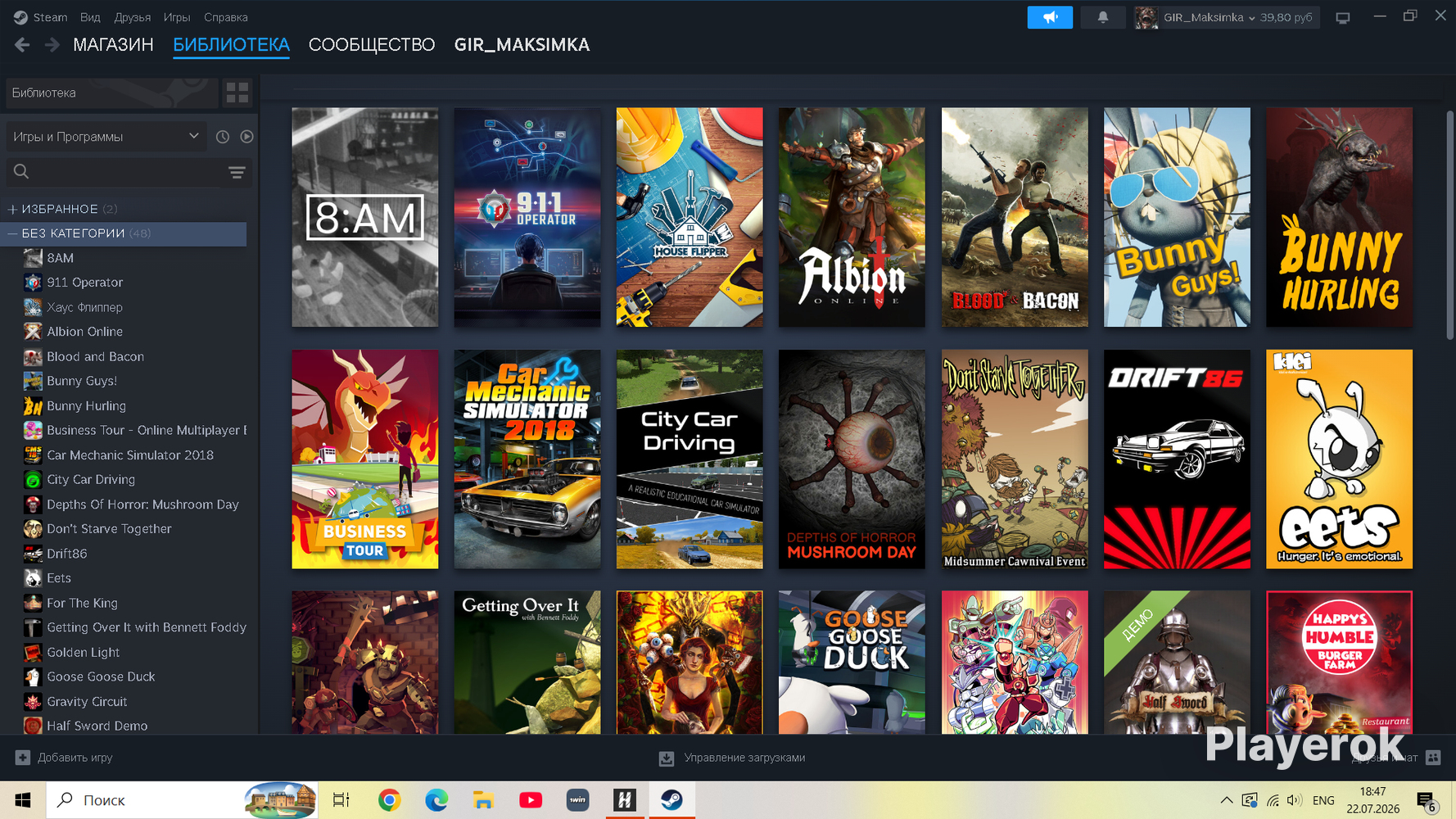Screen dimensions: 1456x819
Task: Click the downloads manager icon
Action: tap(667, 758)
